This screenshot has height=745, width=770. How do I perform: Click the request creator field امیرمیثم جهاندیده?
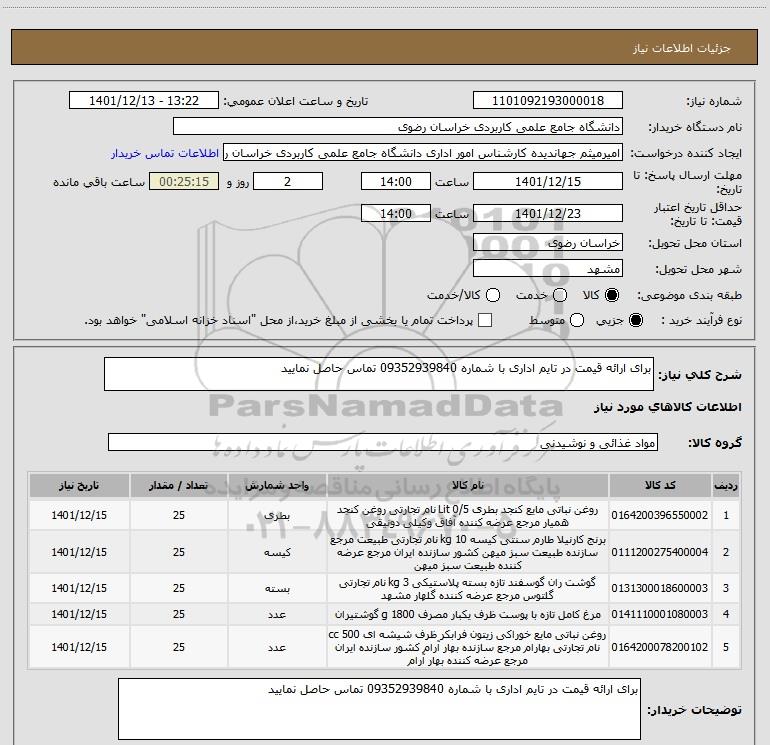tap(423, 153)
